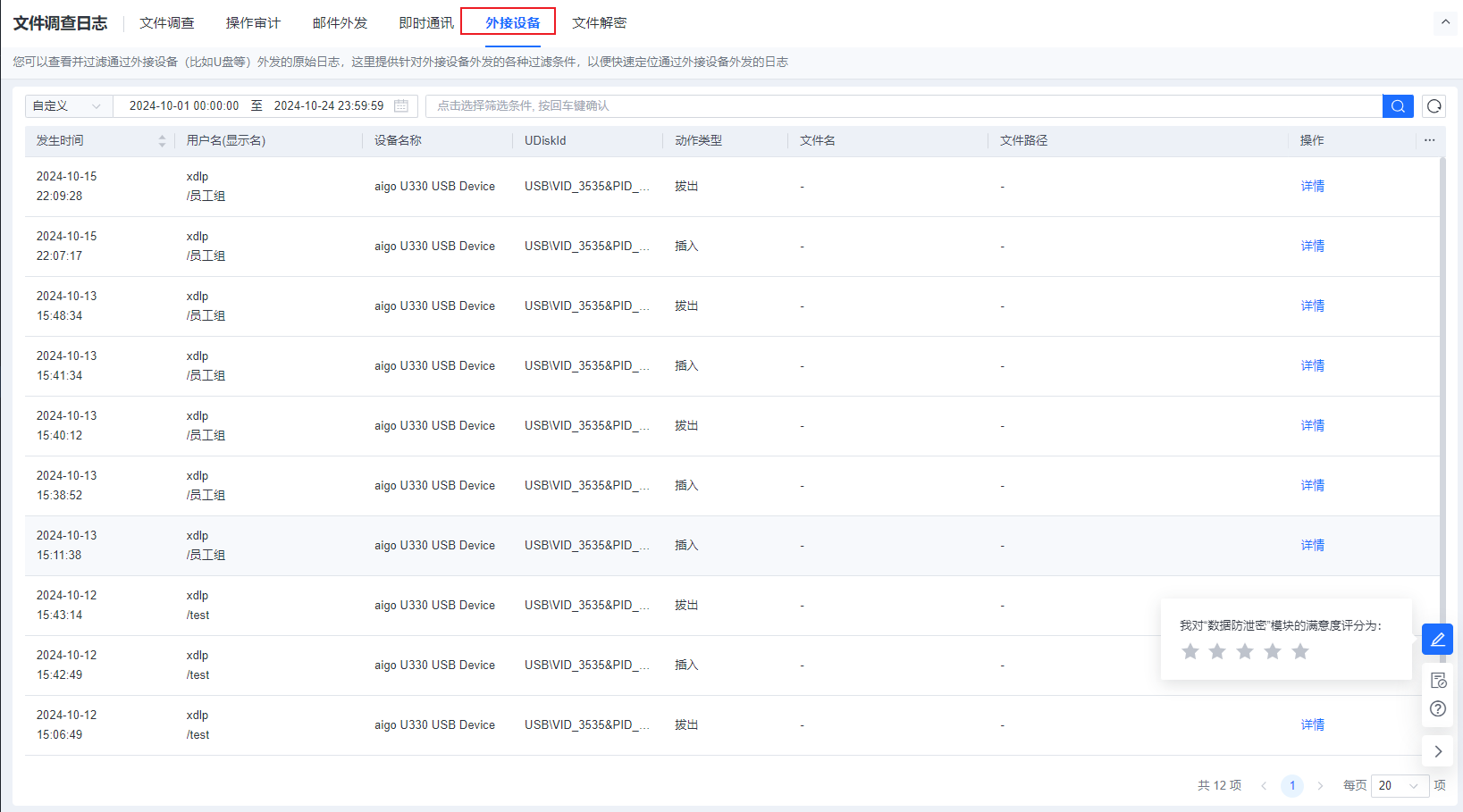This screenshot has height=812, width=1463.
Task: Open column settings ellipsis in table header
Action: [1429, 140]
